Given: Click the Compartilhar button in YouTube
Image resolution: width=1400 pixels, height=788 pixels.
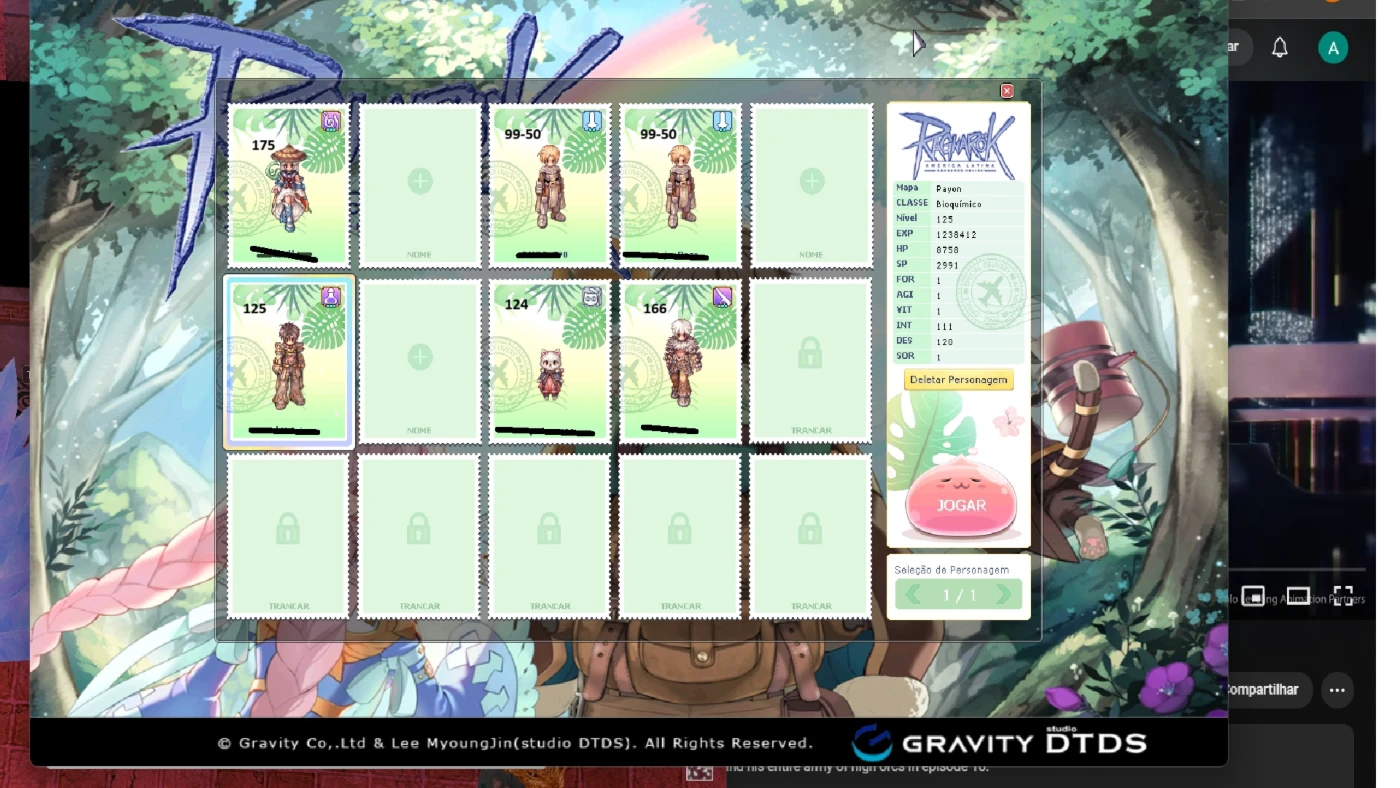Looking at the screenshot, I should pos(1262,690).
